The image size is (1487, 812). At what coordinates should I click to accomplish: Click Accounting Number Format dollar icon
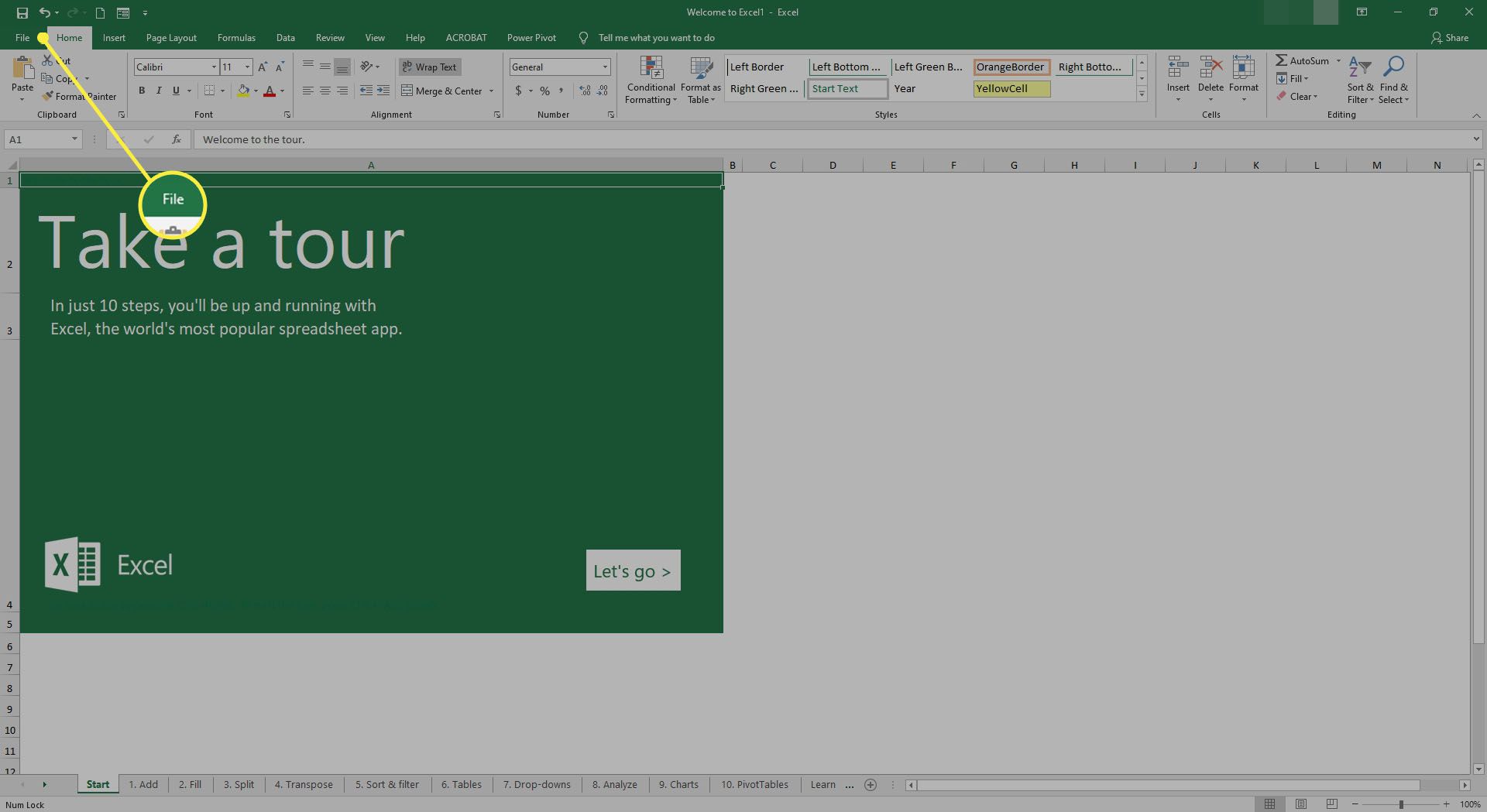518,91
